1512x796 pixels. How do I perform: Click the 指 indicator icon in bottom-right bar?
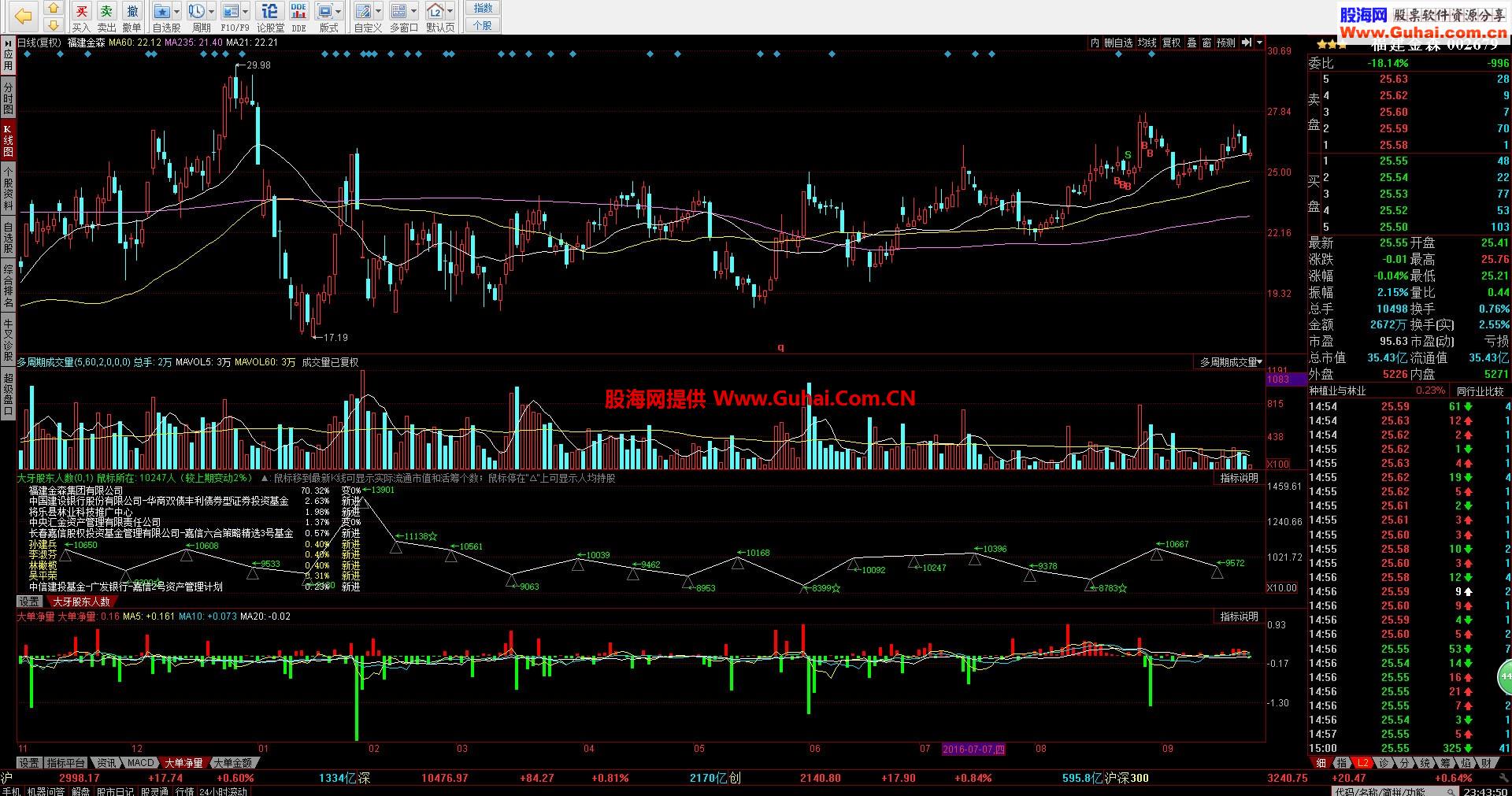pos(1341,763)
